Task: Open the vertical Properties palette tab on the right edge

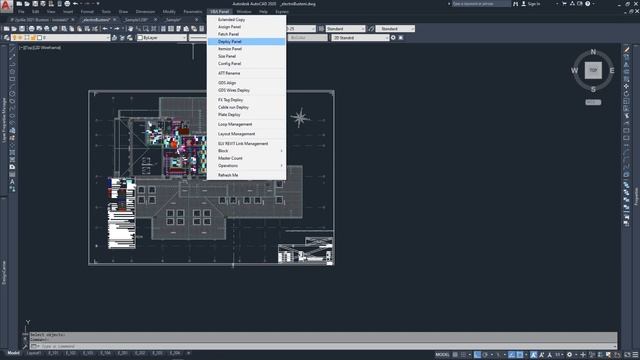Action: 636,196
